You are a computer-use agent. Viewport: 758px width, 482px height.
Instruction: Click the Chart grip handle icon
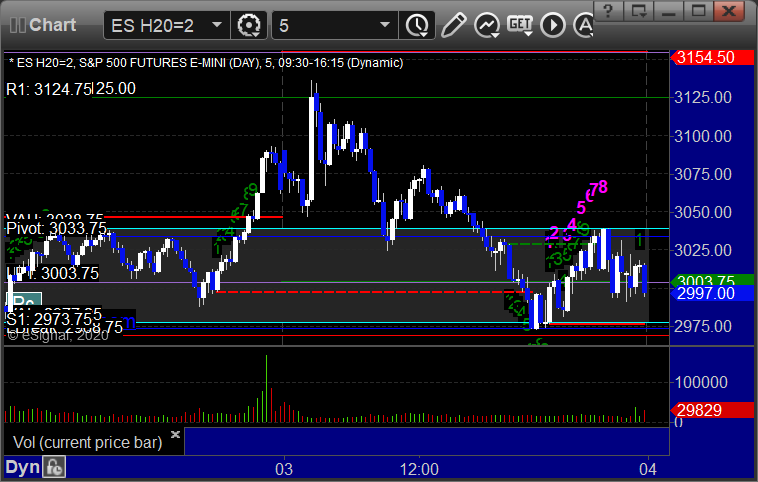(17, 25)
